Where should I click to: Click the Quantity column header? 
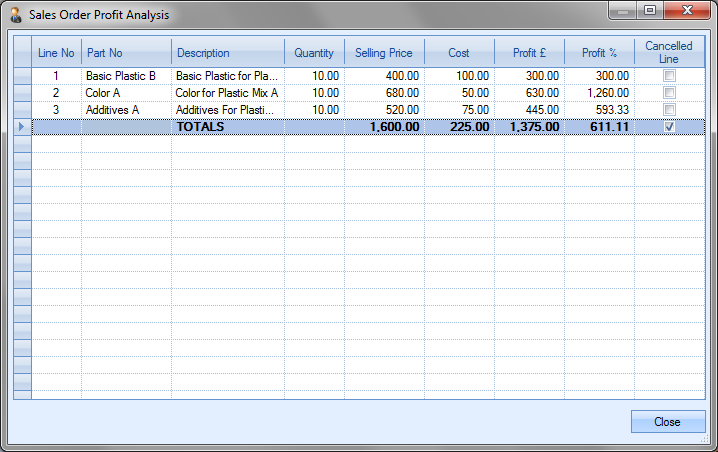point(314,53)
